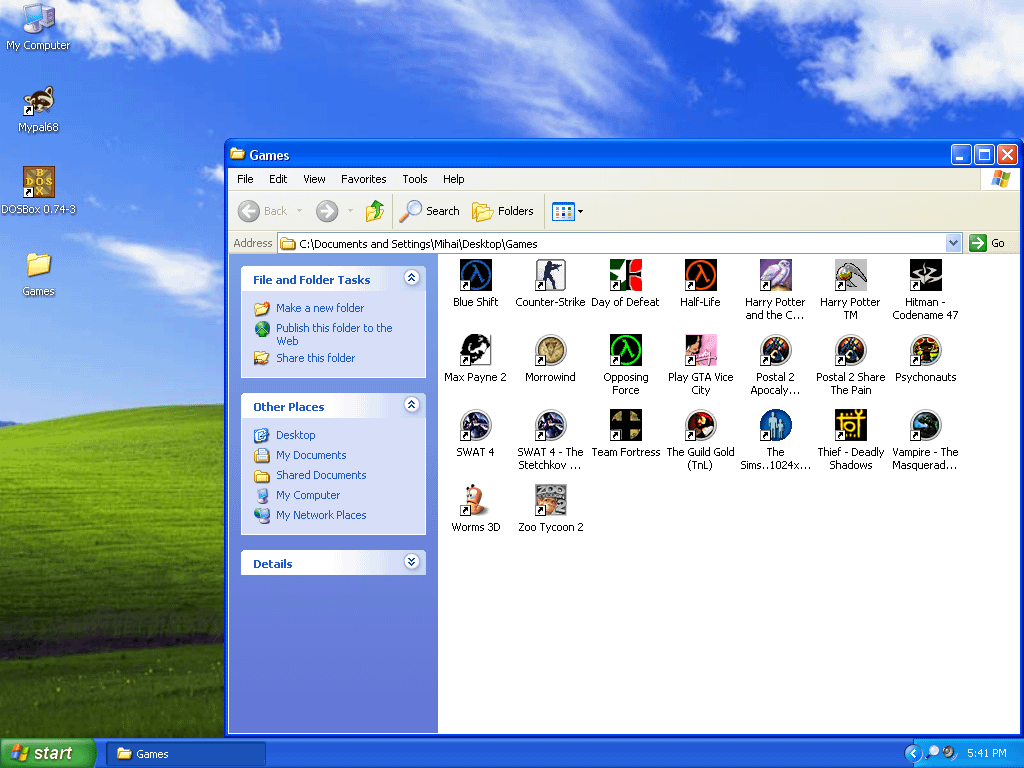Click the Max Payne 2 shortcut
1024x768 pixels.
[x=475, y=350]
